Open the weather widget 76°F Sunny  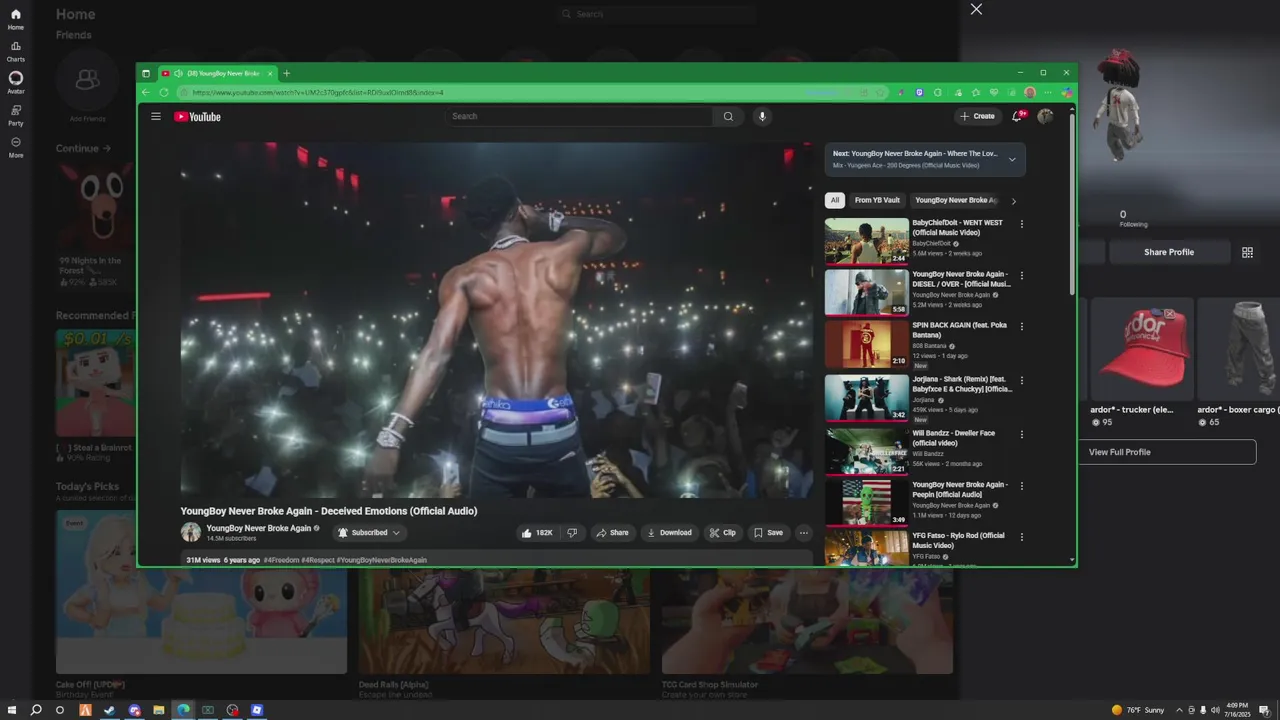[x=1138, y=710]
